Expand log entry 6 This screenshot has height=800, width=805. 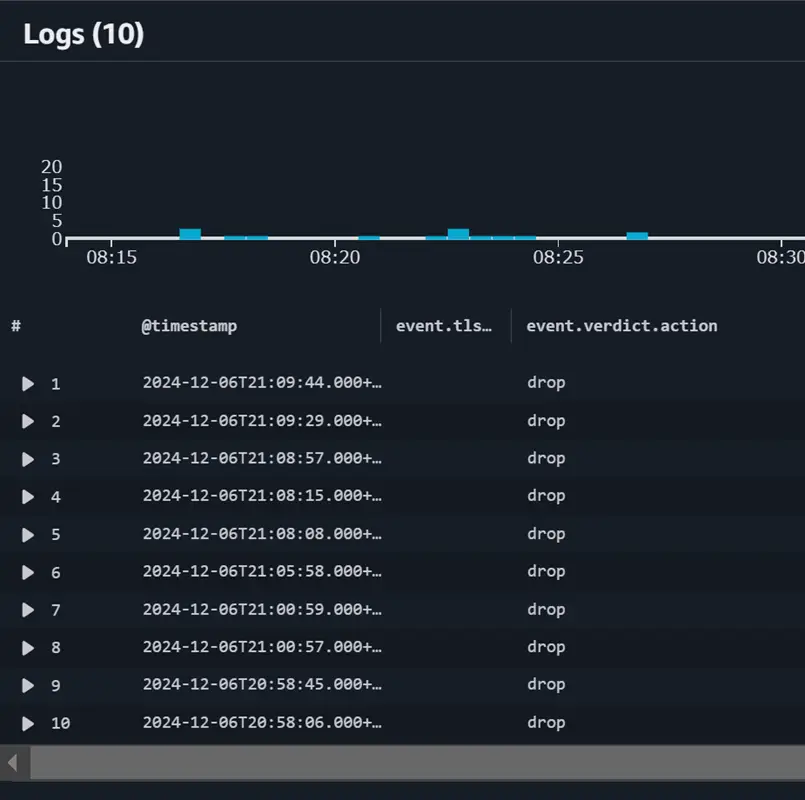click(x=28, y=572)
